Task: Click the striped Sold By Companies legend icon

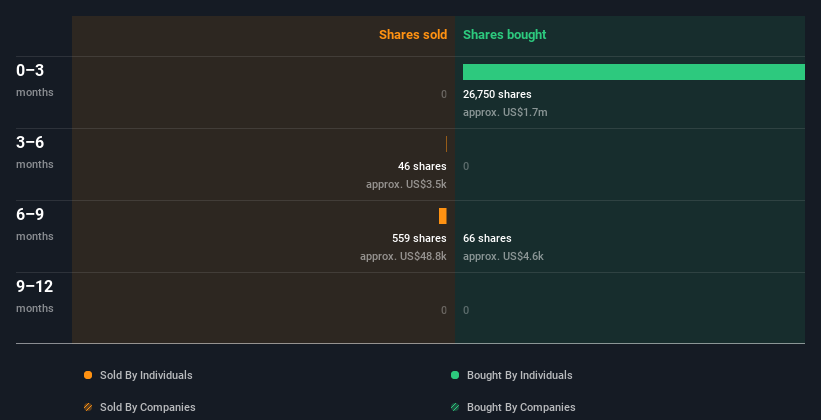Action: (x=88, y=407)
